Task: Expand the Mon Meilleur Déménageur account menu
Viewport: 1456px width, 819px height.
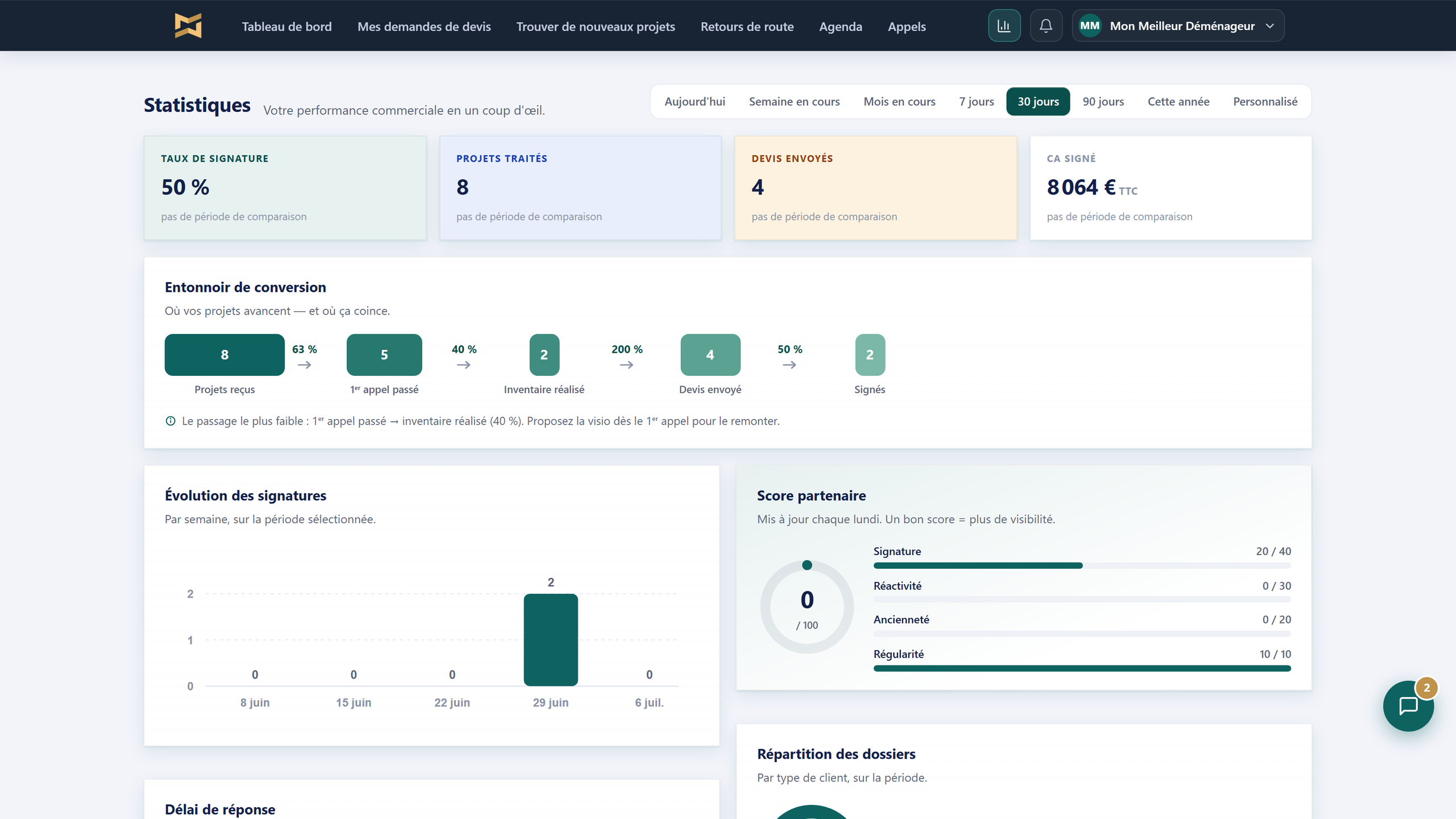Action: pos(1178,26)
